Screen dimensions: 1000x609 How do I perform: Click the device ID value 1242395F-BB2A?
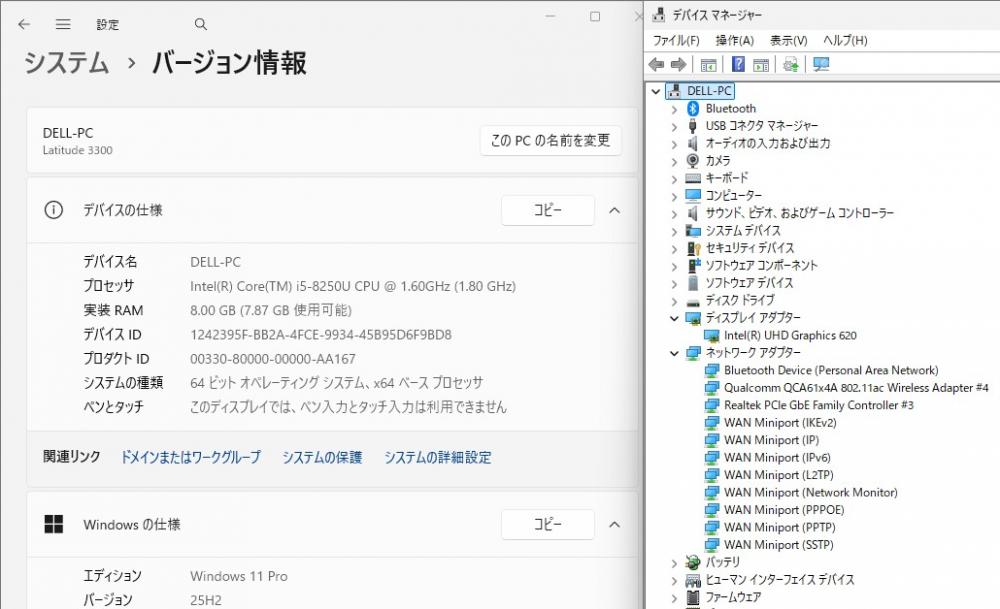(x=321, y=335)
